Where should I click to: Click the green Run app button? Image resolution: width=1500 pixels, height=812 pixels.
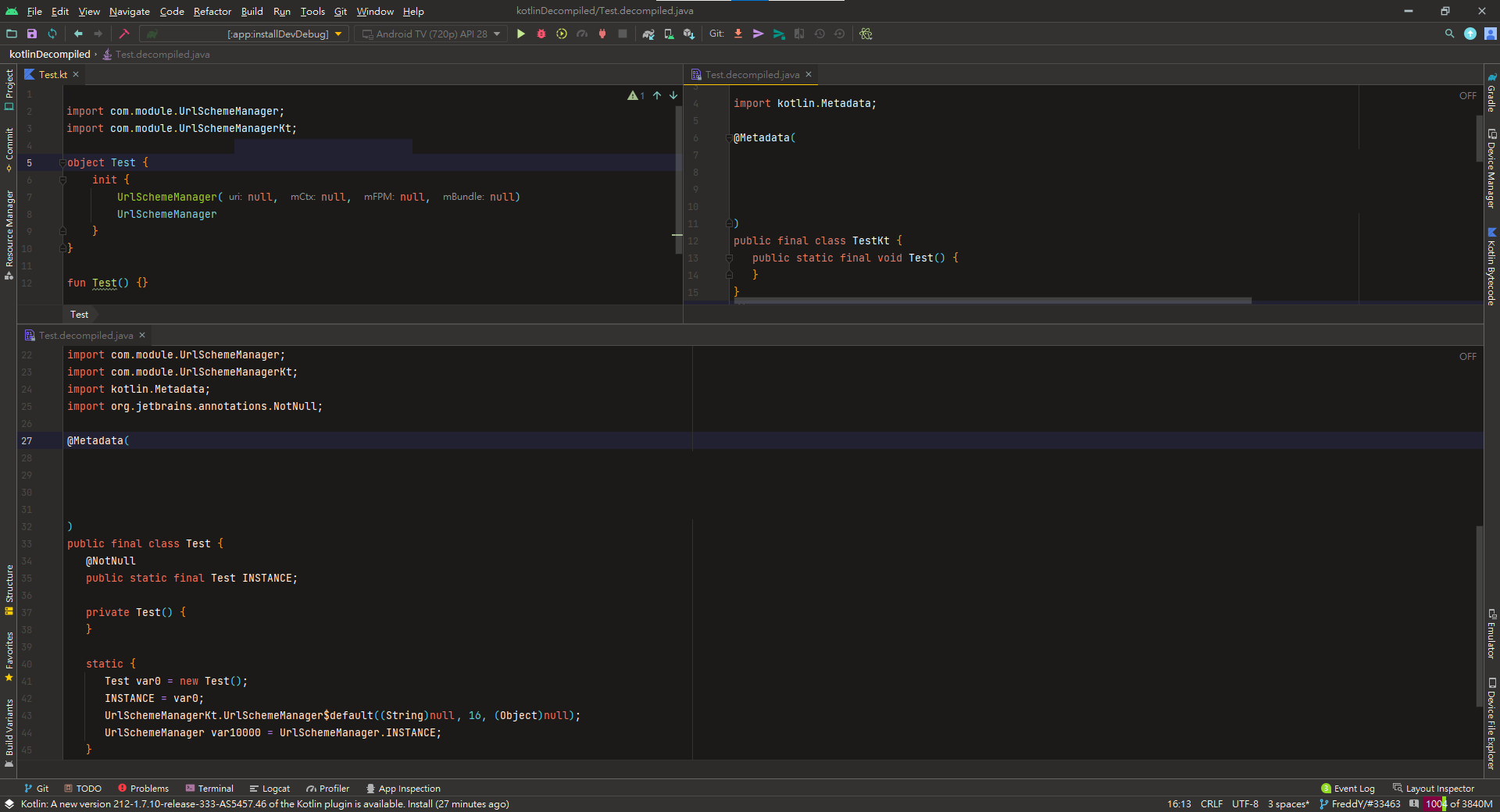pos(521,34)
